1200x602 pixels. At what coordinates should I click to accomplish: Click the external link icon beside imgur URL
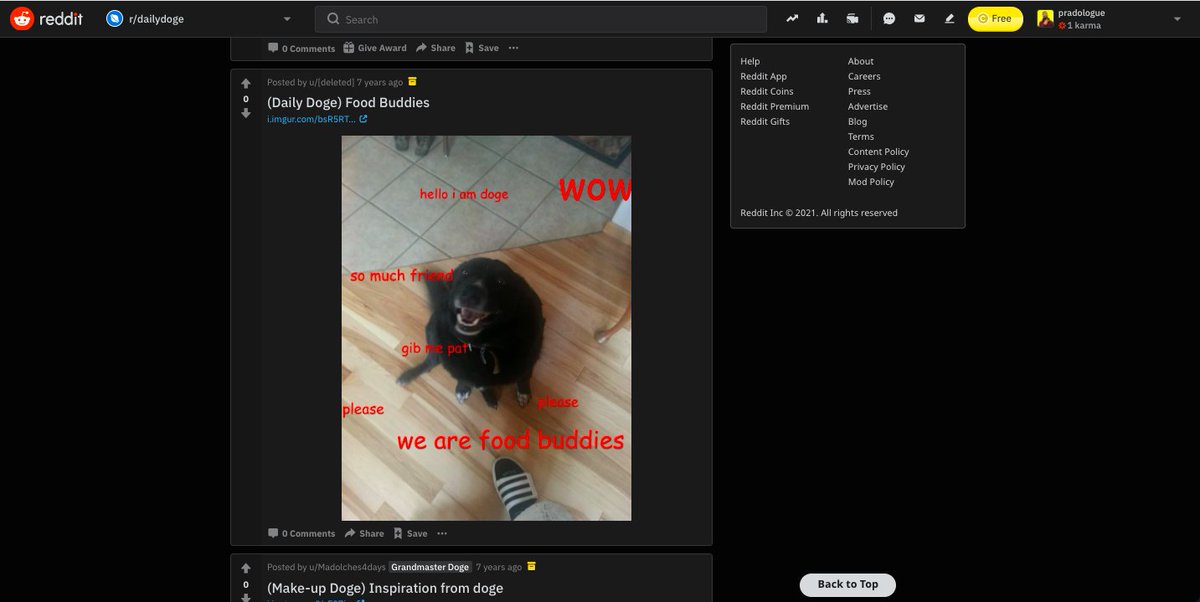(363, 120)
